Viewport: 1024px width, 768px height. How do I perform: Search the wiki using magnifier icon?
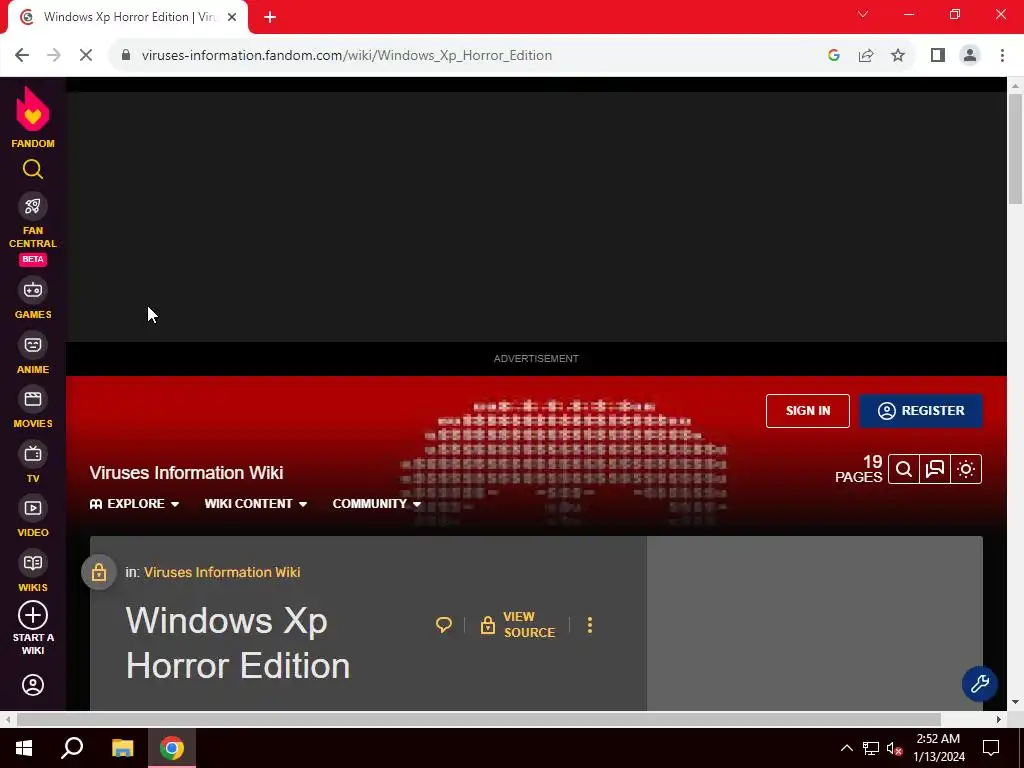(x=904, y=469)
